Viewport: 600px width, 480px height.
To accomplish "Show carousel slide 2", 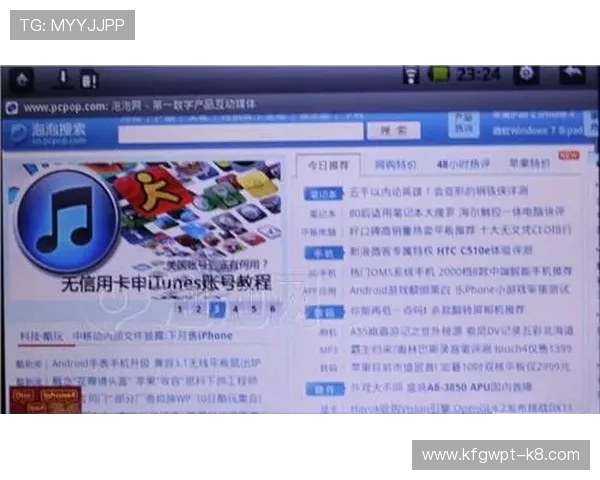I will 198,309.
